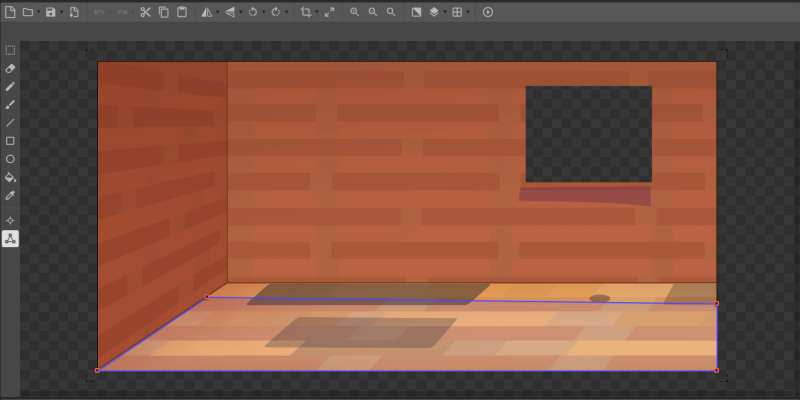Paste using the clipboard icon
Viewport: 800px width, 400px height.
pyautogui.click(x=182, y=12)
